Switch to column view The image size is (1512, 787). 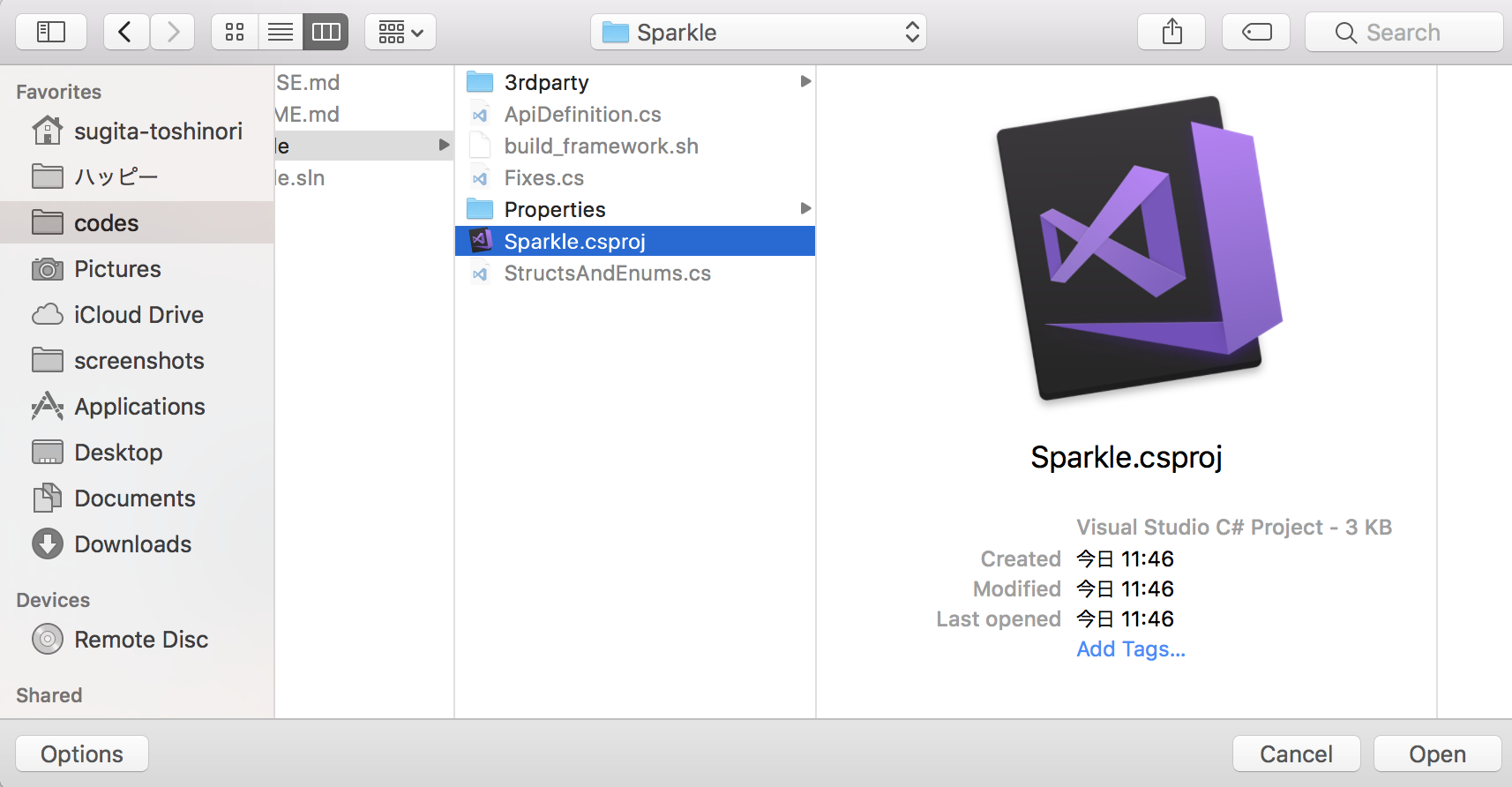(326, 33)
